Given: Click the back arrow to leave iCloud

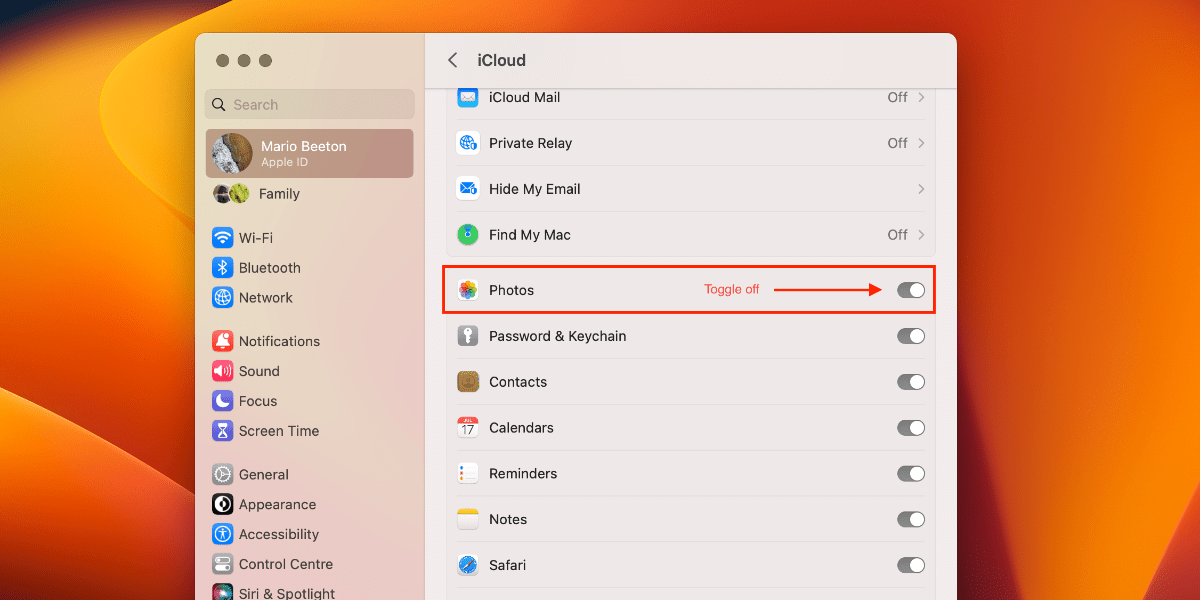Looking at the screenshot, I should [x=453, y=60].
